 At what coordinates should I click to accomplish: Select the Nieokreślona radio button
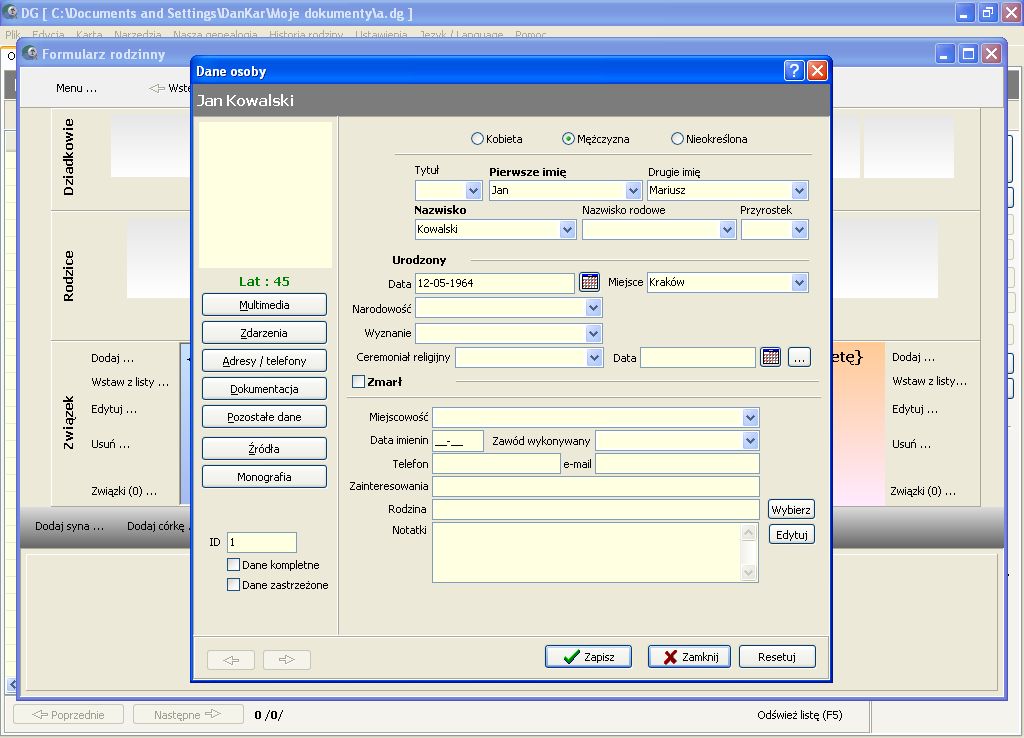pos(677,138)
